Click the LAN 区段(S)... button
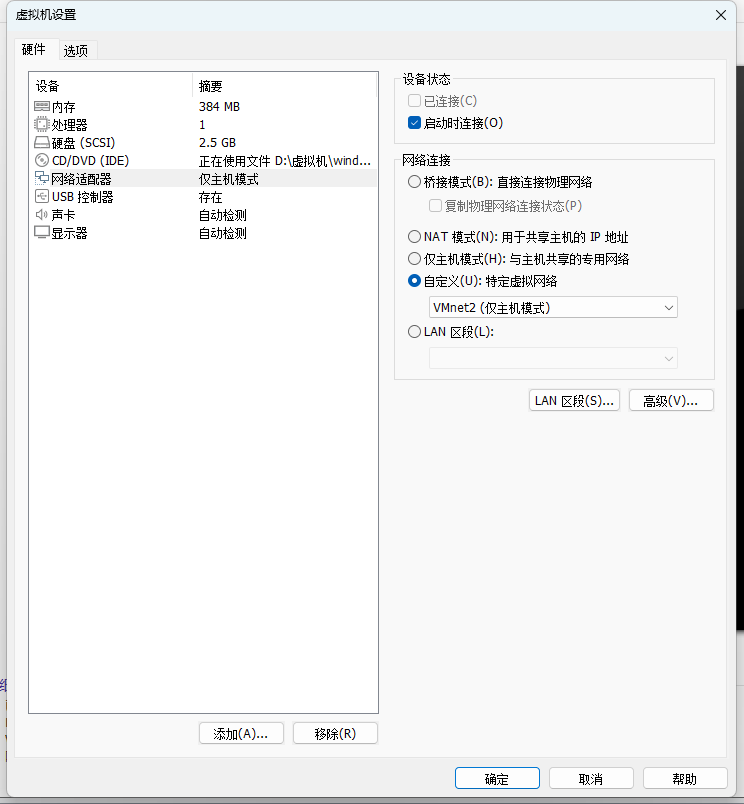 574,400
